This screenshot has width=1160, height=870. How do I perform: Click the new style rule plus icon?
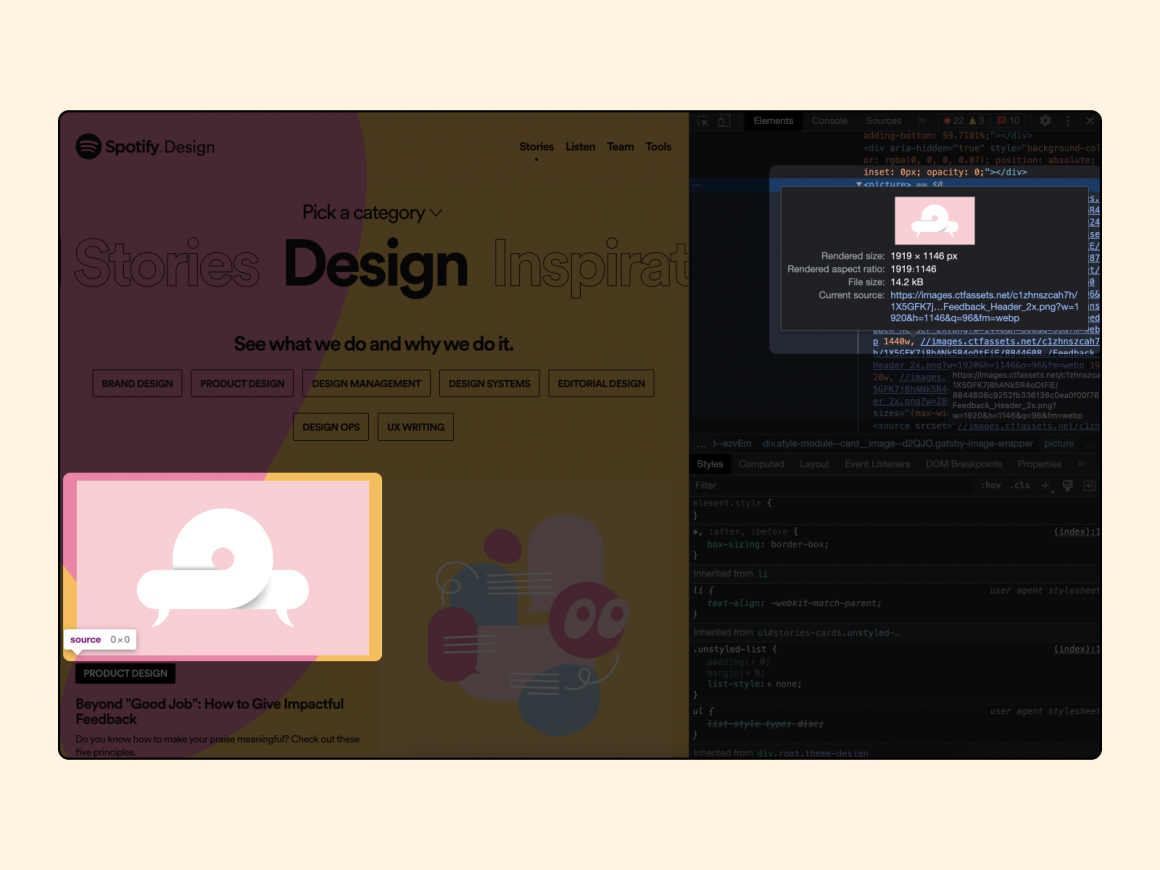click(1045, 485)
